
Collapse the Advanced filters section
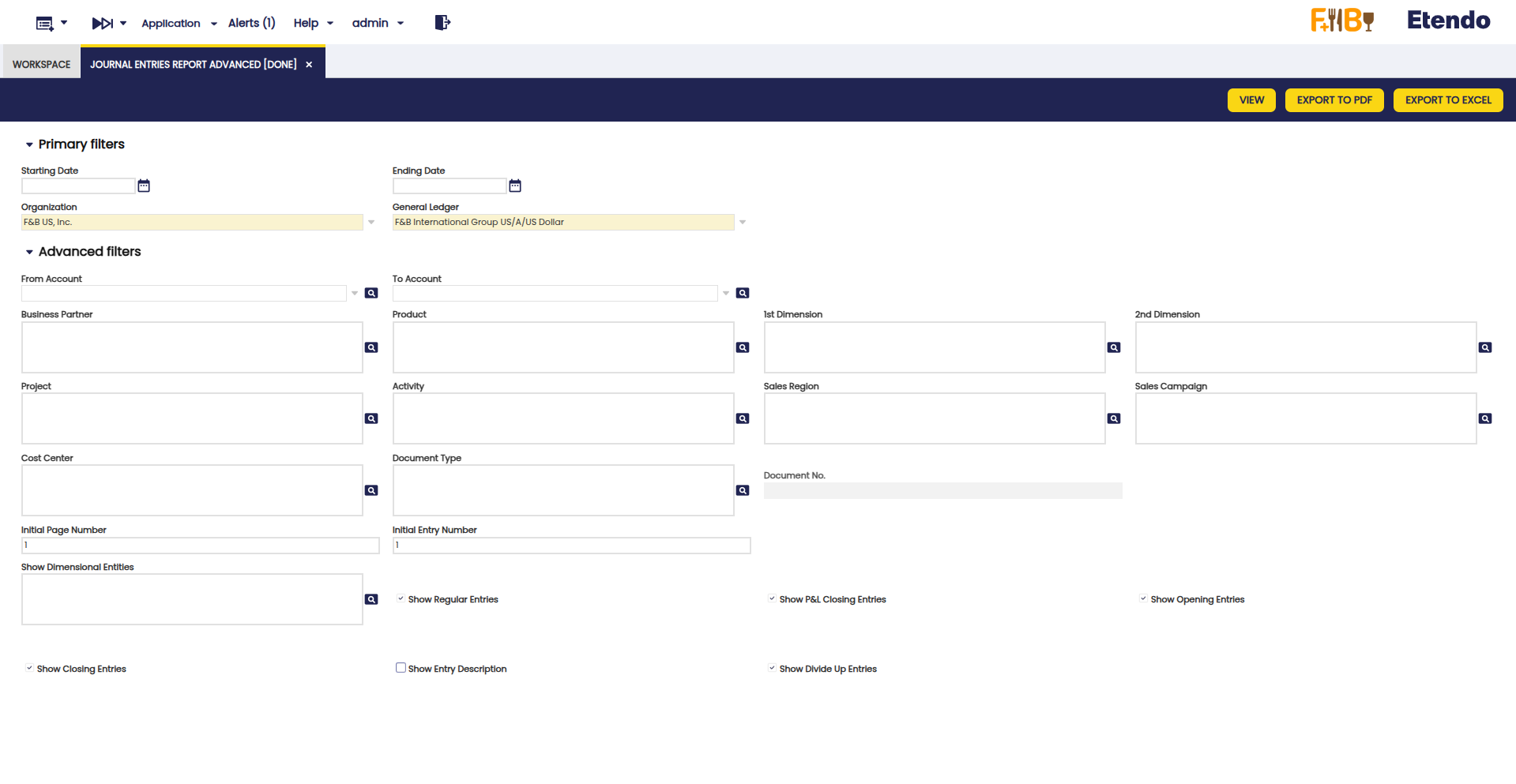pyautogui.click(x=29, y=252)
